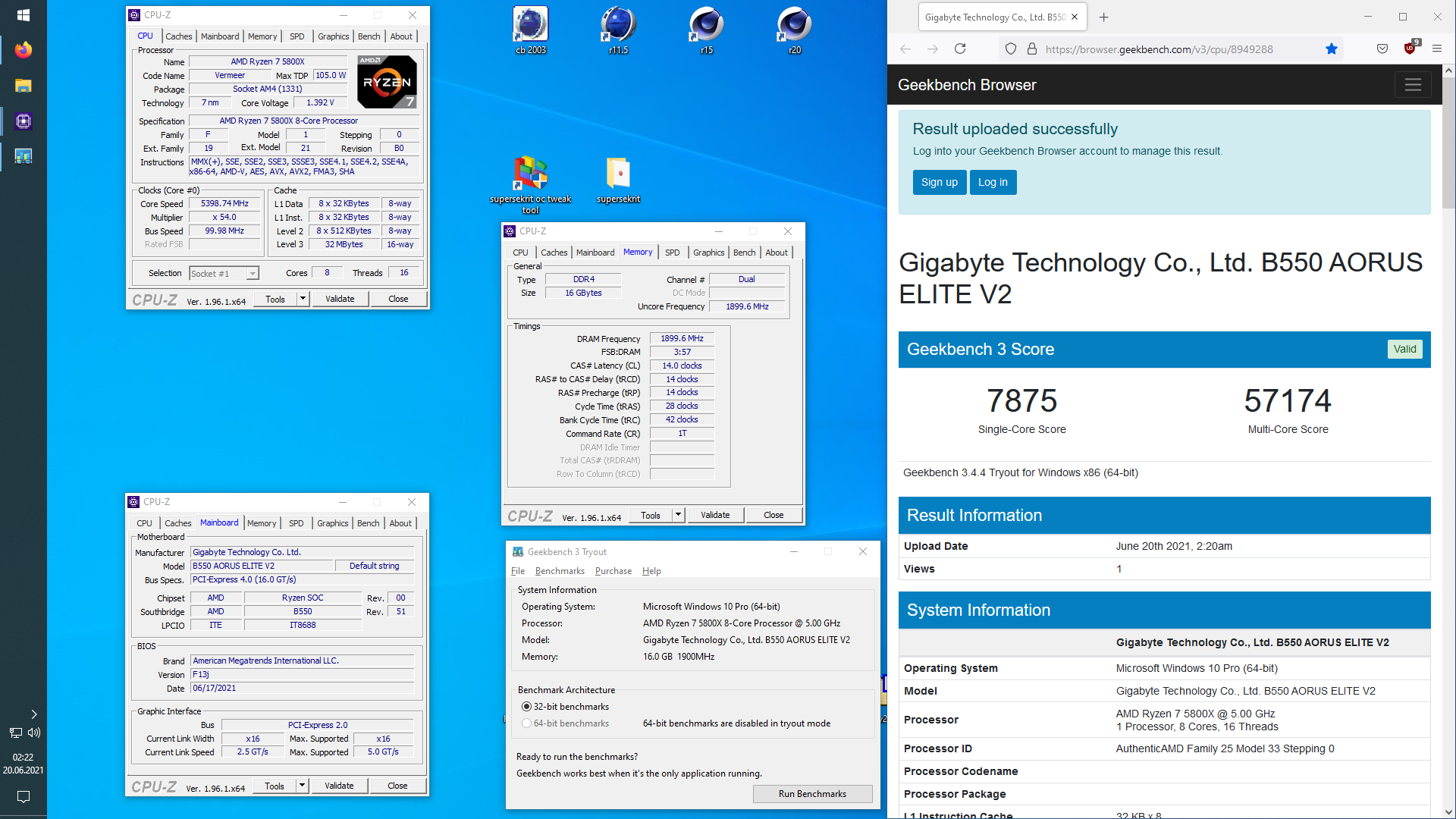
Task: Open the Geekbench Benchmarks menu
Action: [560, 571]
